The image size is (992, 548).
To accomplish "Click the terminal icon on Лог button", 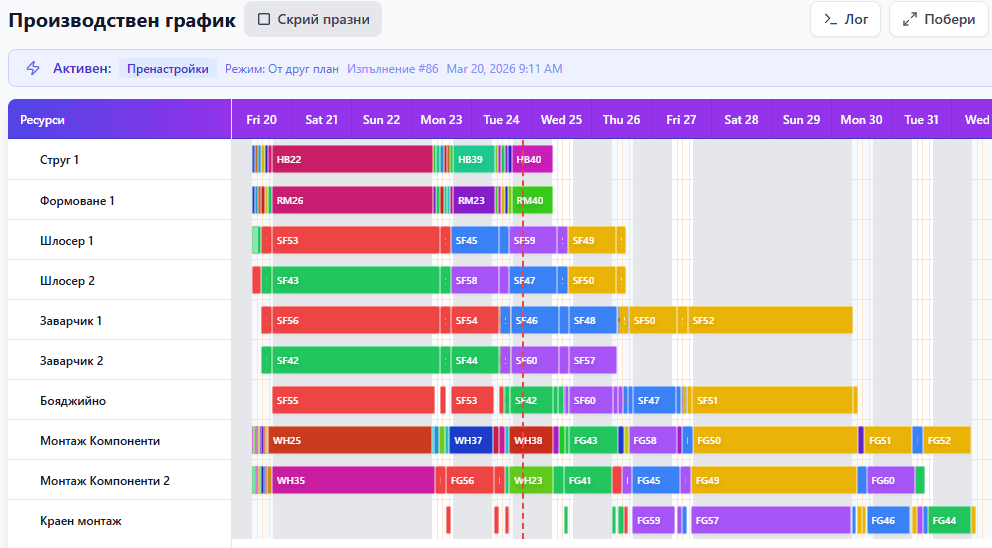I will [830, 19].
